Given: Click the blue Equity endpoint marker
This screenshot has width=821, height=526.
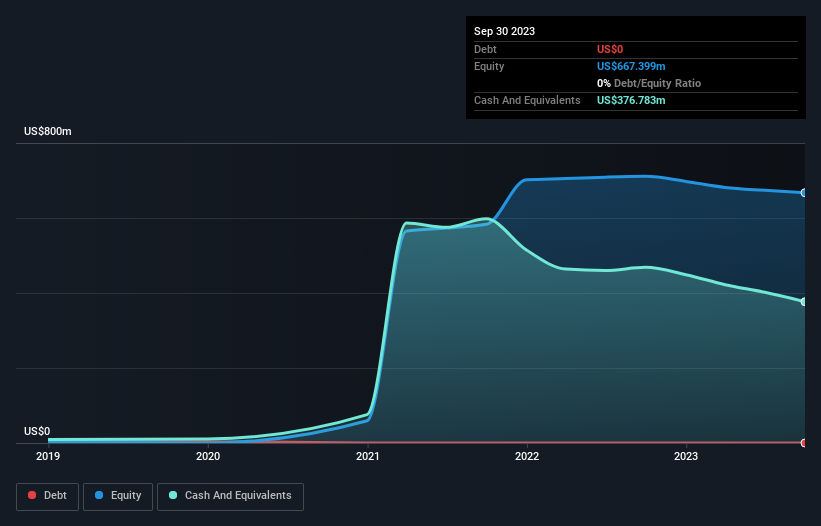Looking at the screenshot, I should (804, 193).
